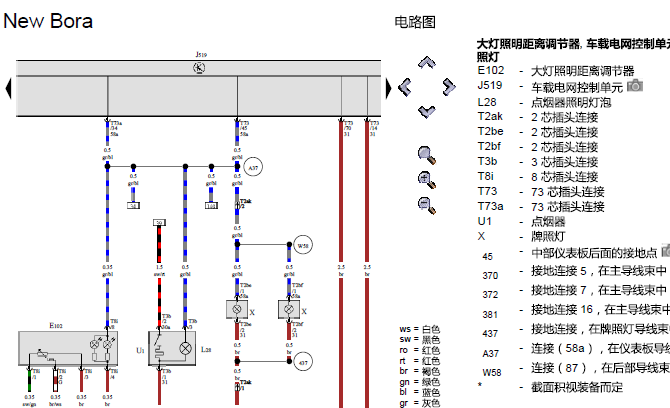Select ground connection 372 entry
The width and height of the screenshot is (670, 408).
(573, 291)
